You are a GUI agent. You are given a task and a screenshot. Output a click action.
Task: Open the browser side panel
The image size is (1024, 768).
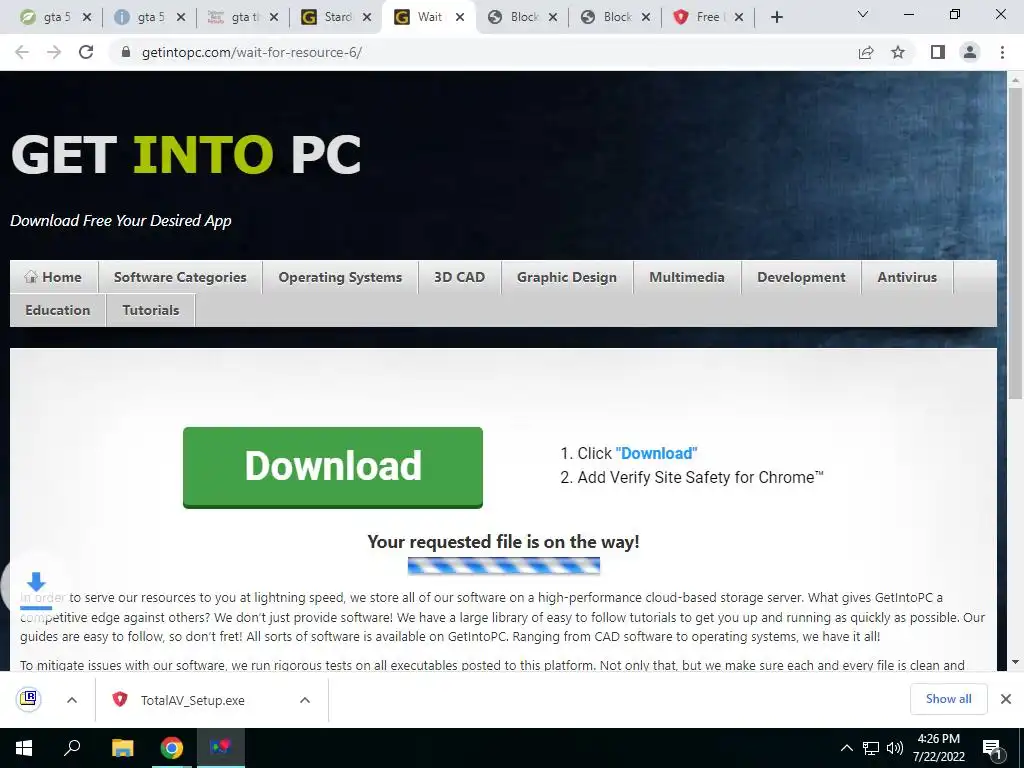pyautogui.click(x=938, y=52)
